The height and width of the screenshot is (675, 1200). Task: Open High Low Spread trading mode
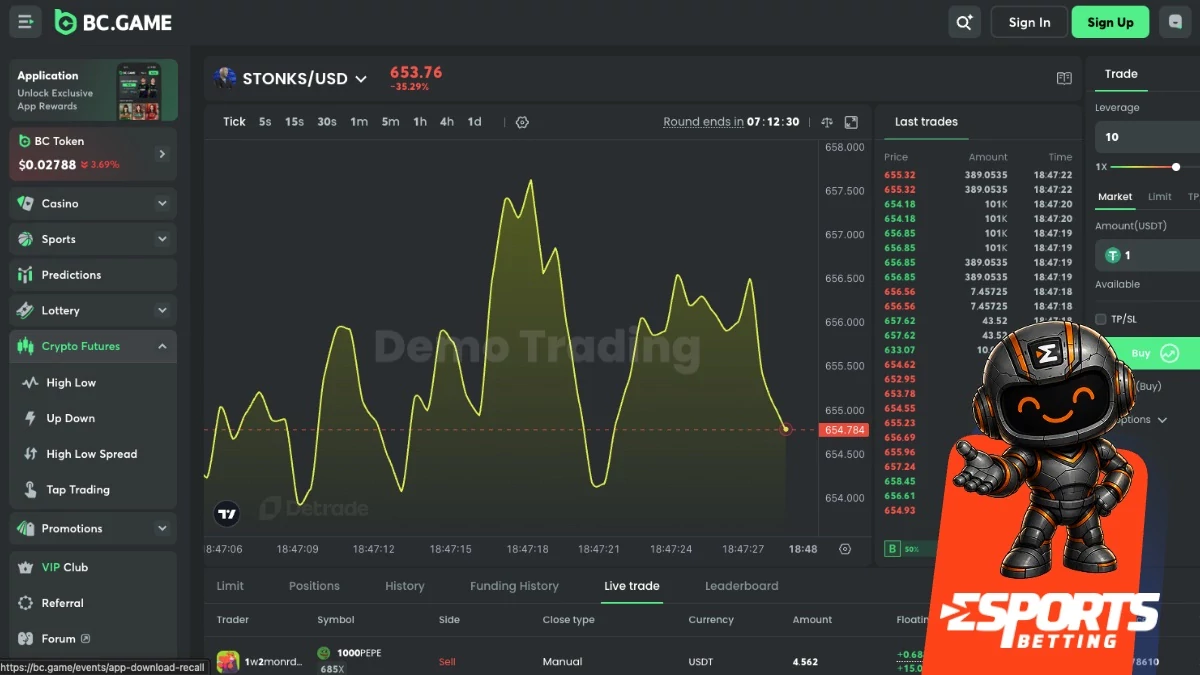(x=93, y=454)
